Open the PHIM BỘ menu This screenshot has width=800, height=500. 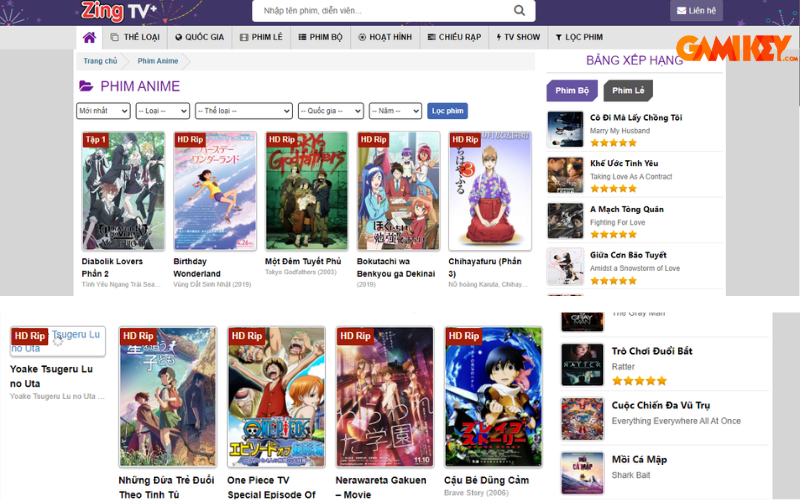[x=320, y=37]
